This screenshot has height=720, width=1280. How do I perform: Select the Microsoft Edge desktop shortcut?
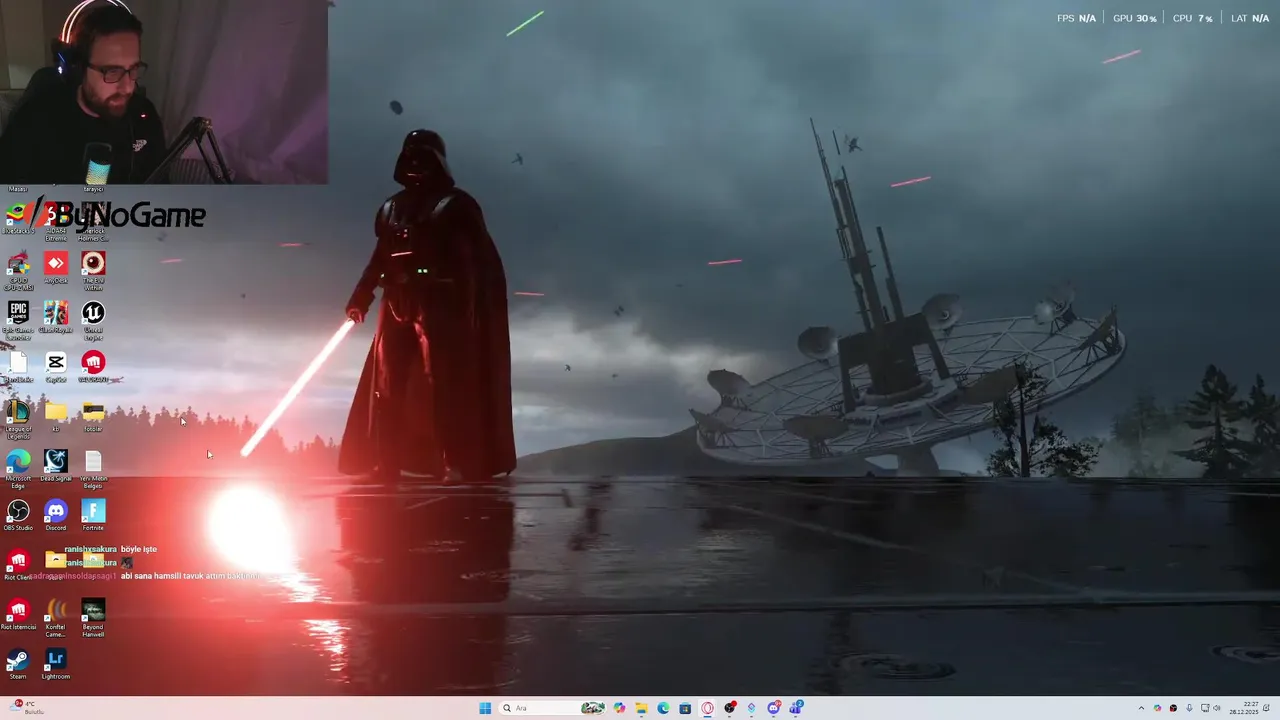coord(18,469)
